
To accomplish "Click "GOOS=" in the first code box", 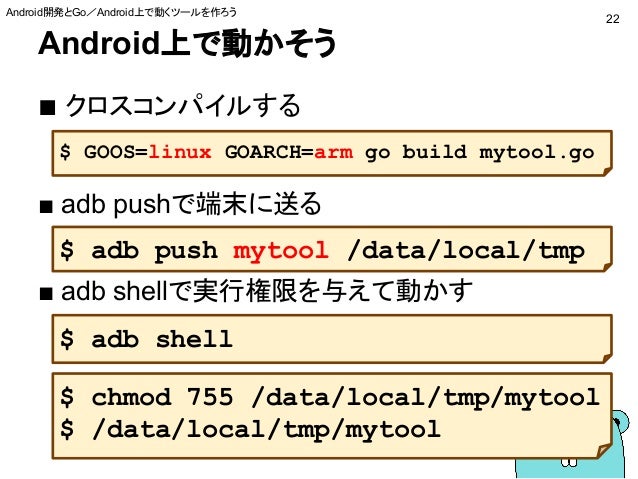I will (116, 152).
